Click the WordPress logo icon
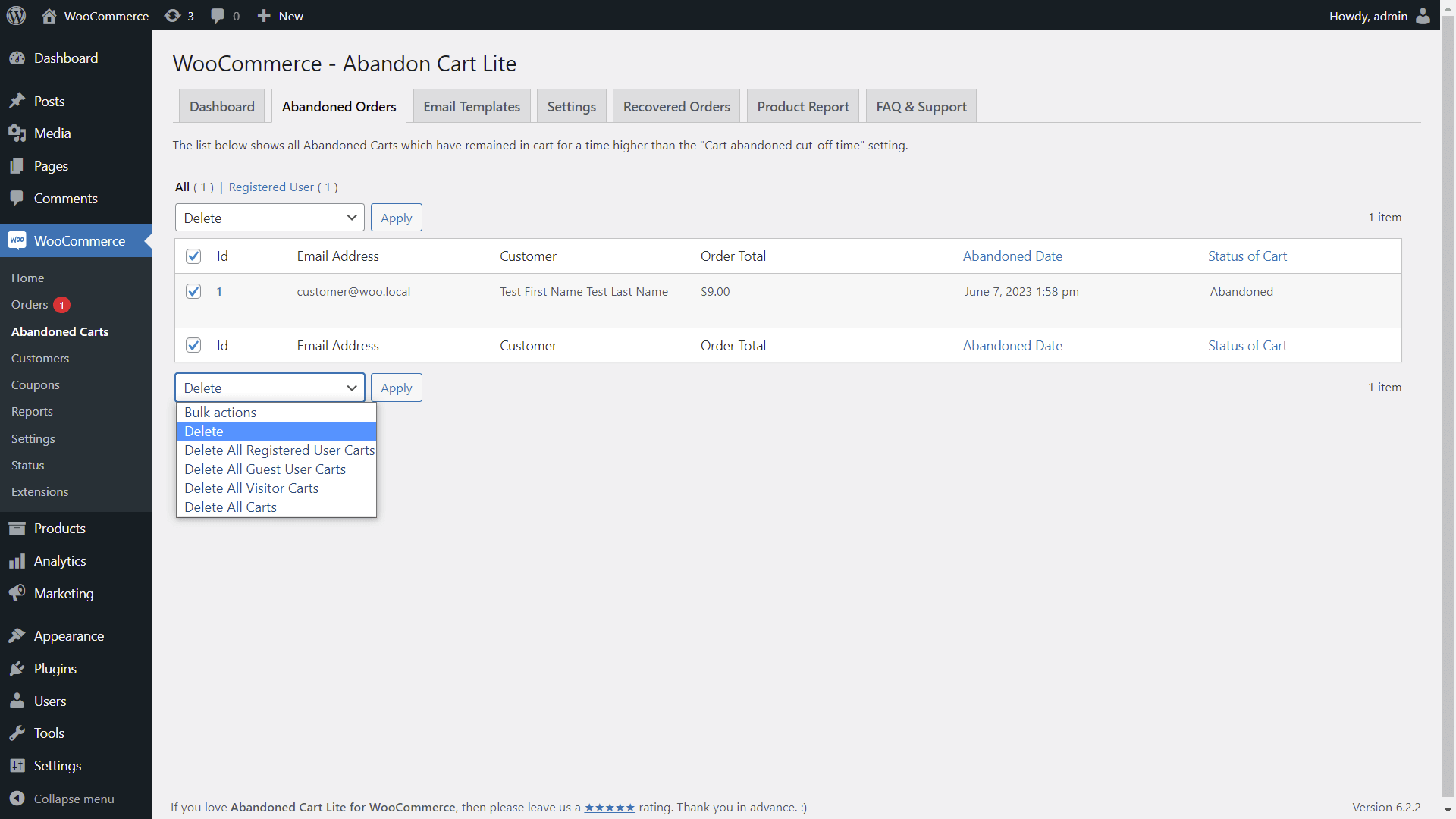This screenshot has height=819, width=1456. pos(17,16)
